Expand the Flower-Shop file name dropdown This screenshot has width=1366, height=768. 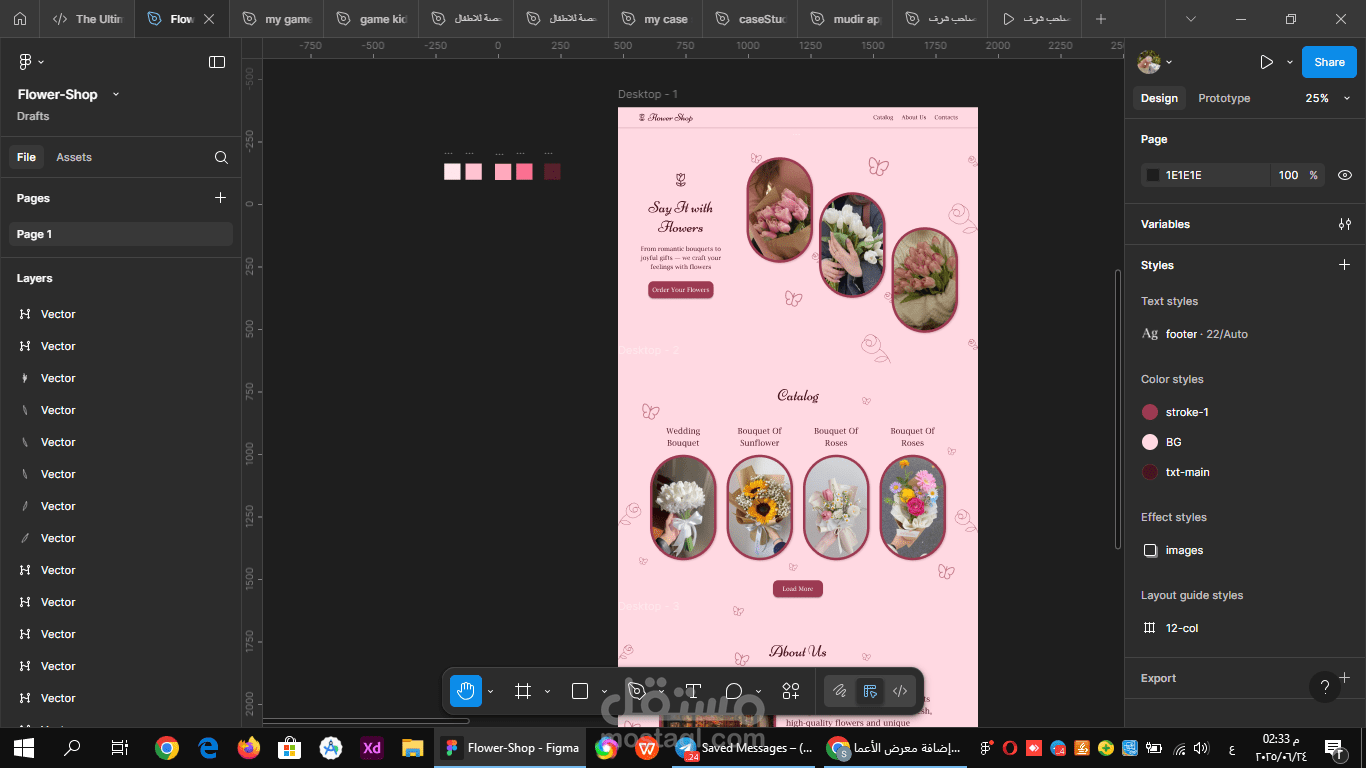pos(116,94)
